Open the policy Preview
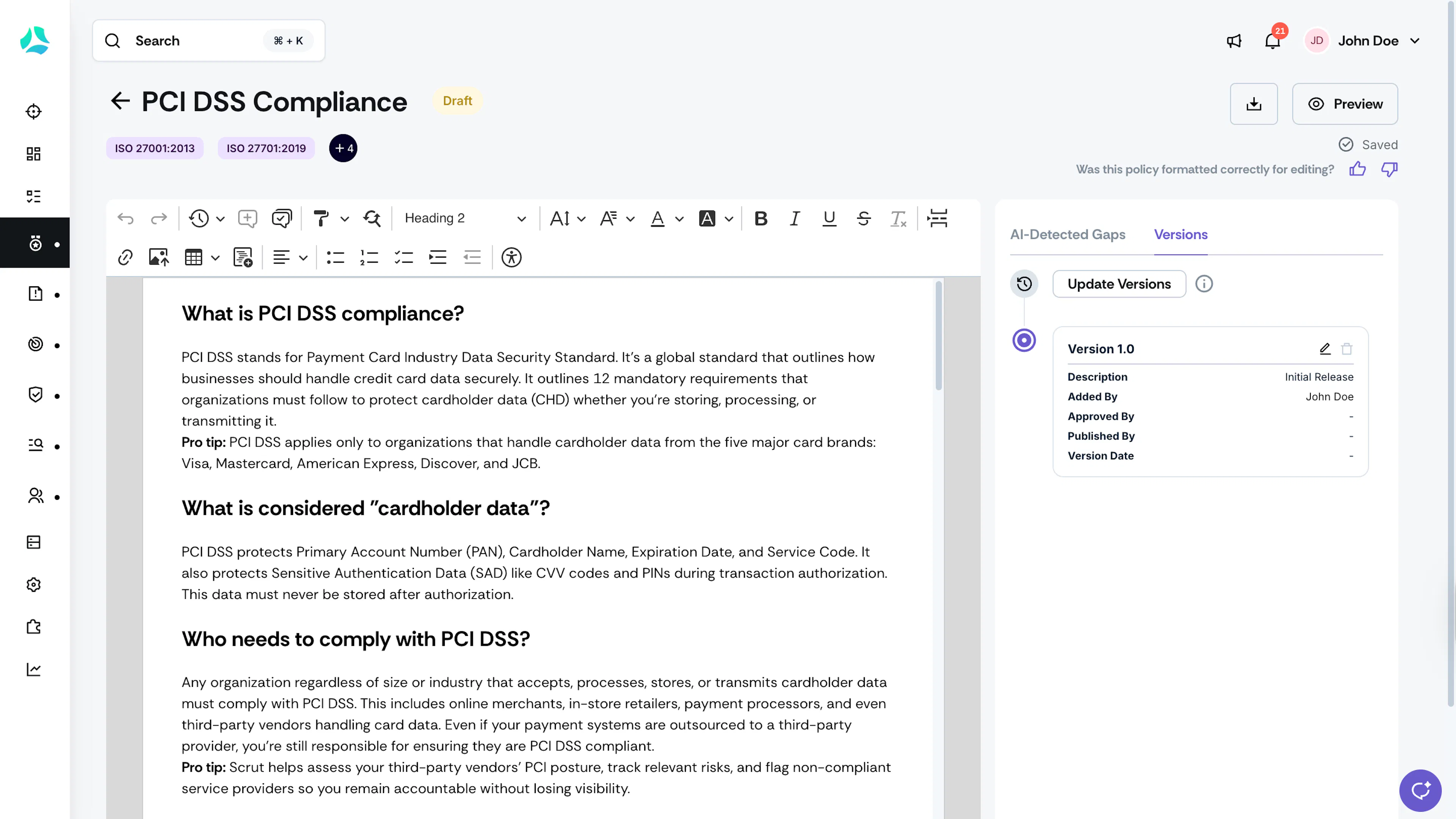 click(1345, 104)
